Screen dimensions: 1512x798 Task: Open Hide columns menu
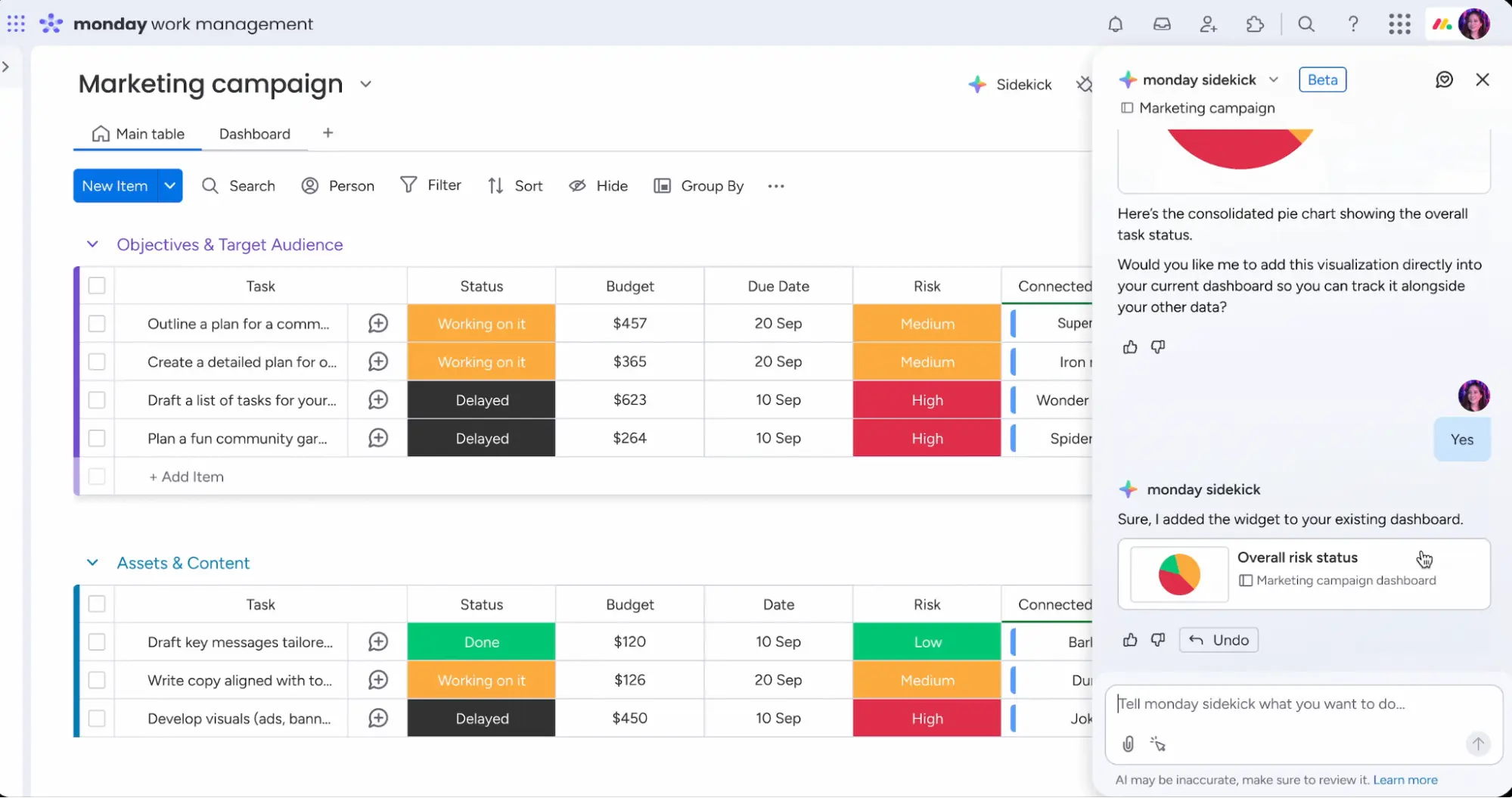pos(598,186)
